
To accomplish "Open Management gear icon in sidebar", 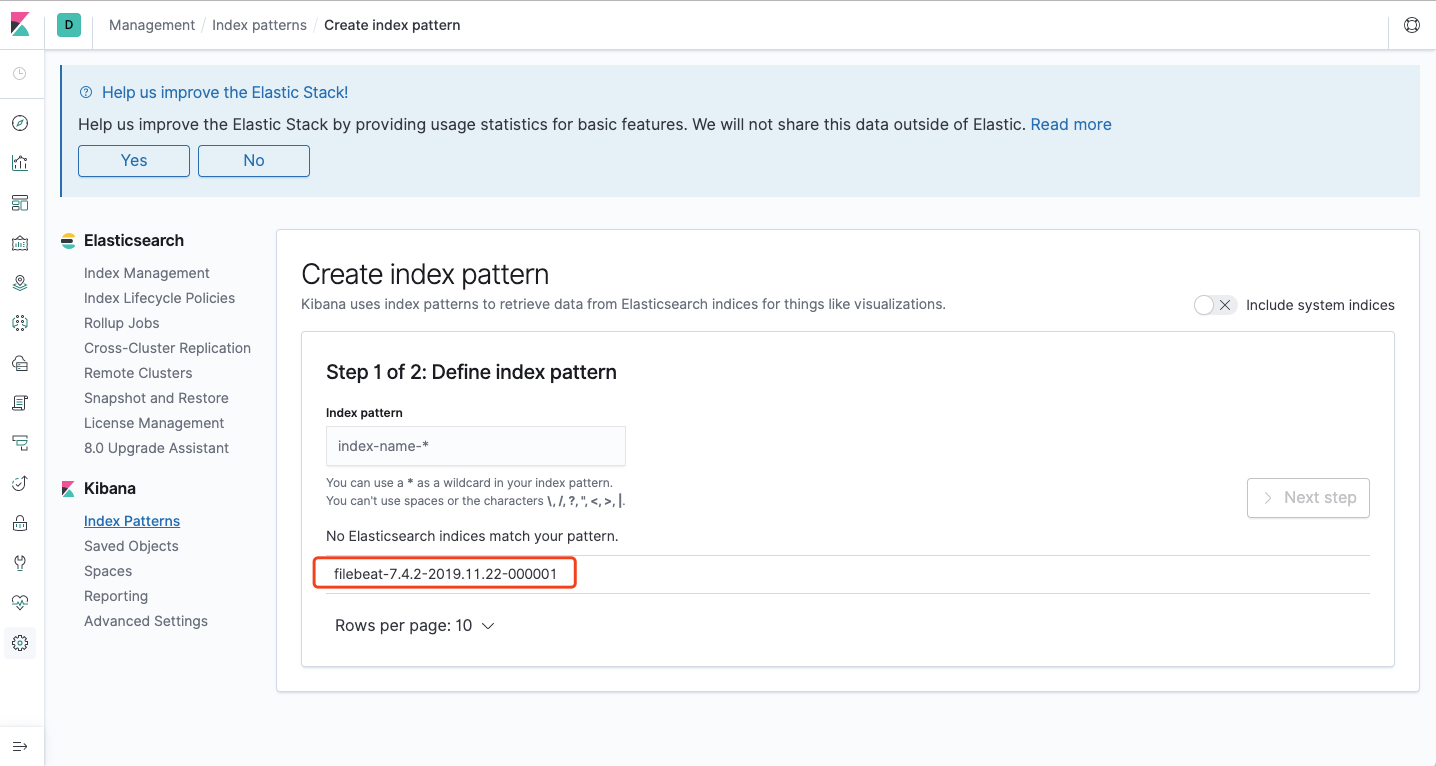I will 20,643.
